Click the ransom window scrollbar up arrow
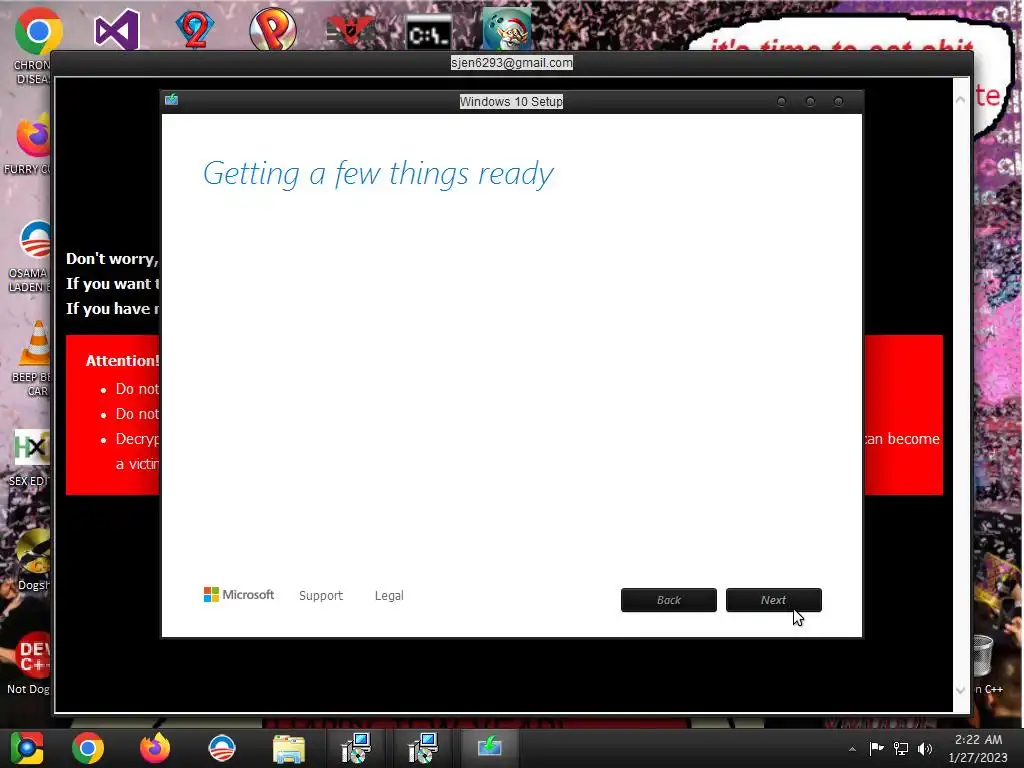 [961, 99]
